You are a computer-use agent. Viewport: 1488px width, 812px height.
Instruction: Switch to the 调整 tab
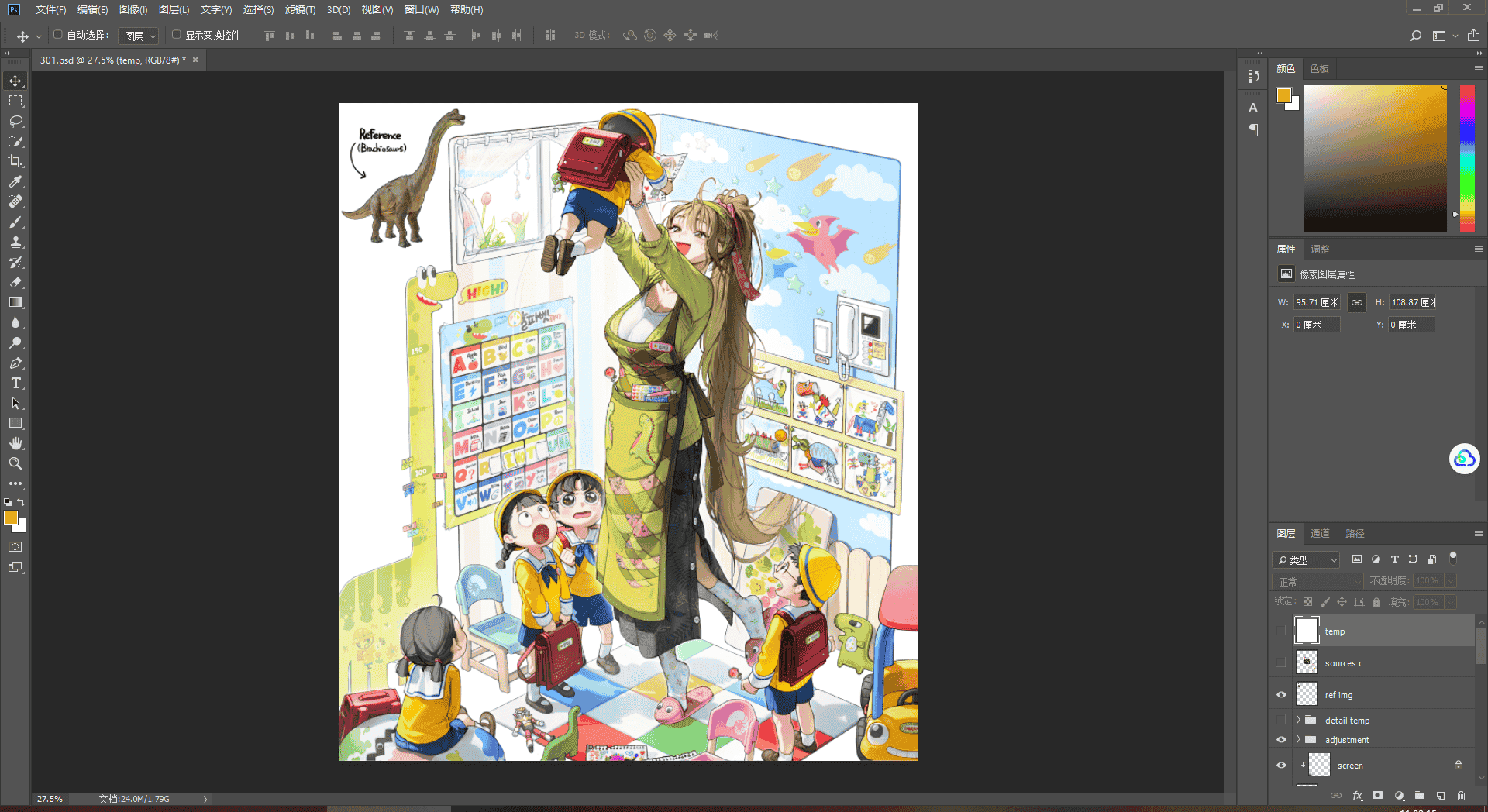click(x=1320, y=249)
